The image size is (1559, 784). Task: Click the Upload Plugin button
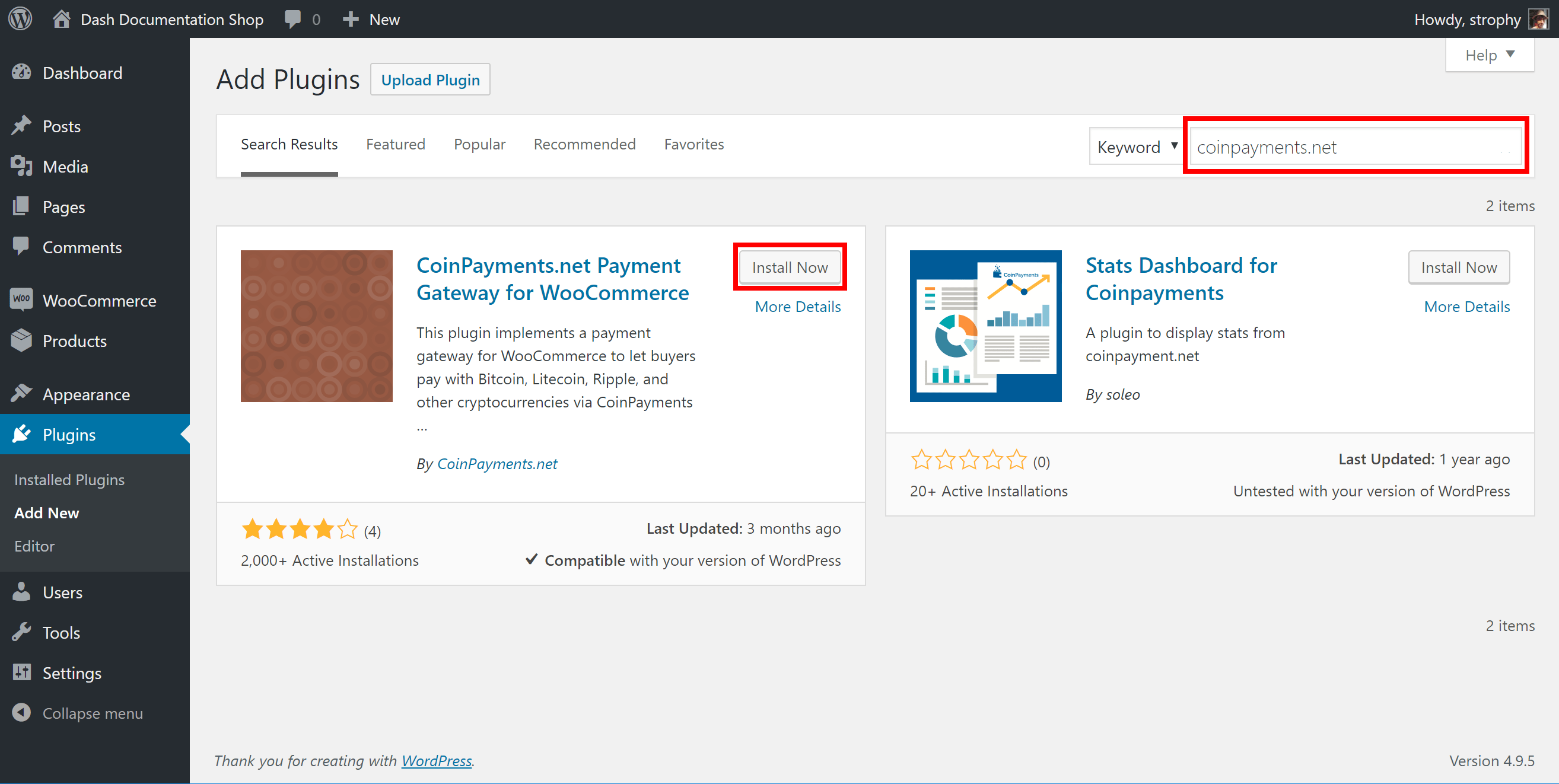(429, 80)
